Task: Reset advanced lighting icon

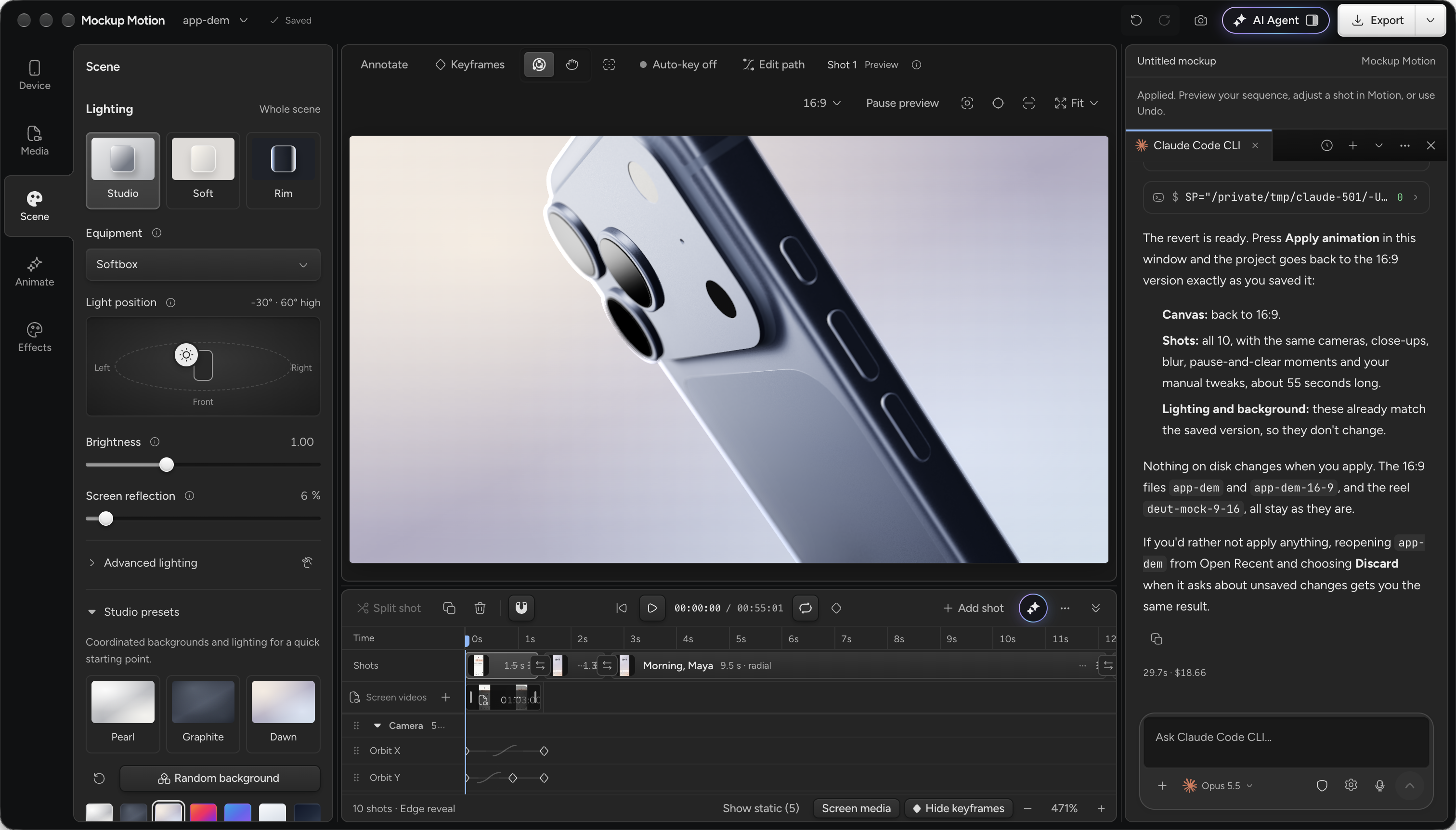Action: [307, 563]
